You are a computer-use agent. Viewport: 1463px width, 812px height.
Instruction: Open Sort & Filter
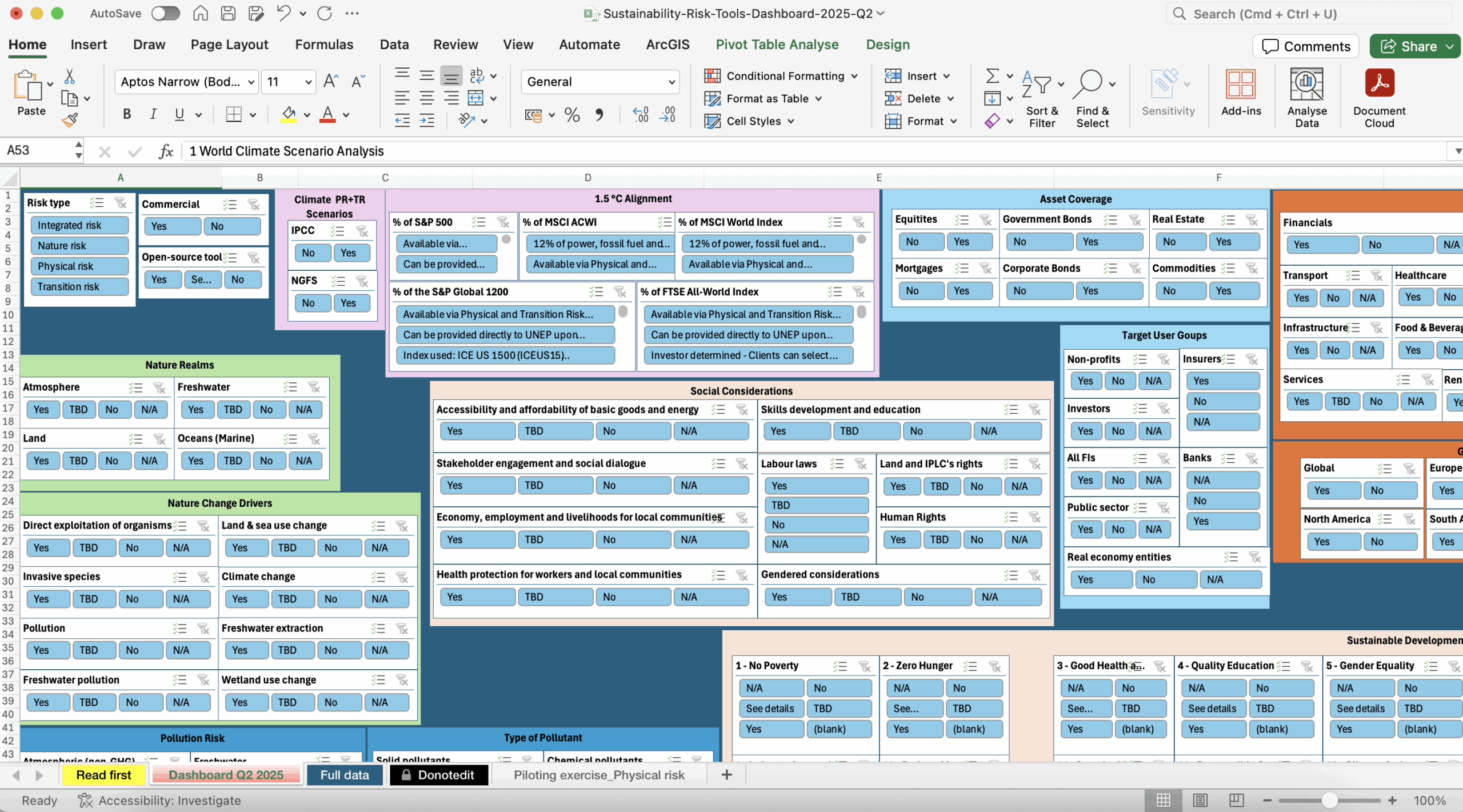[1042, 98]
